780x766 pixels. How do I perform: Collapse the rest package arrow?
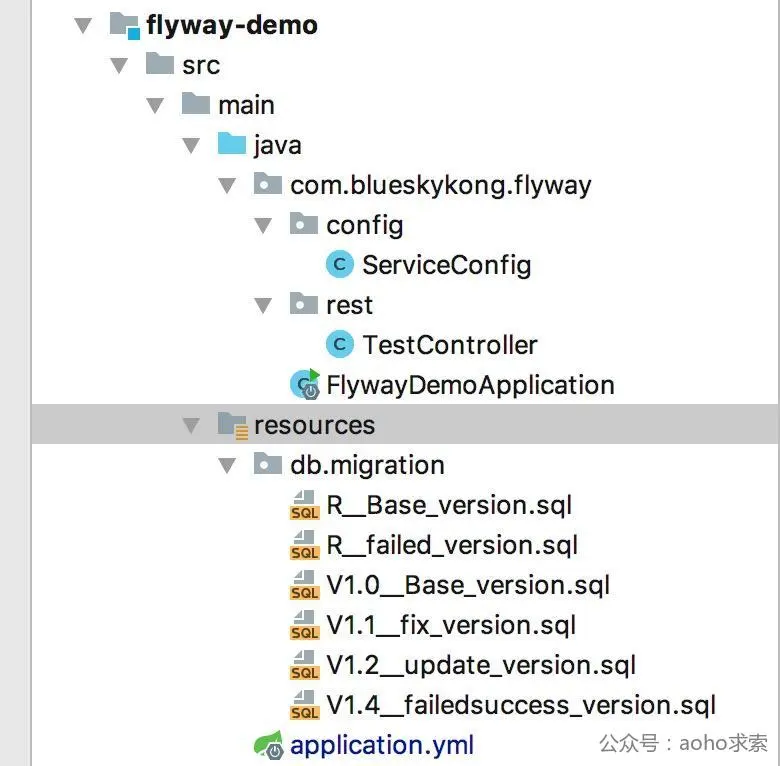(x=263, y=305)
